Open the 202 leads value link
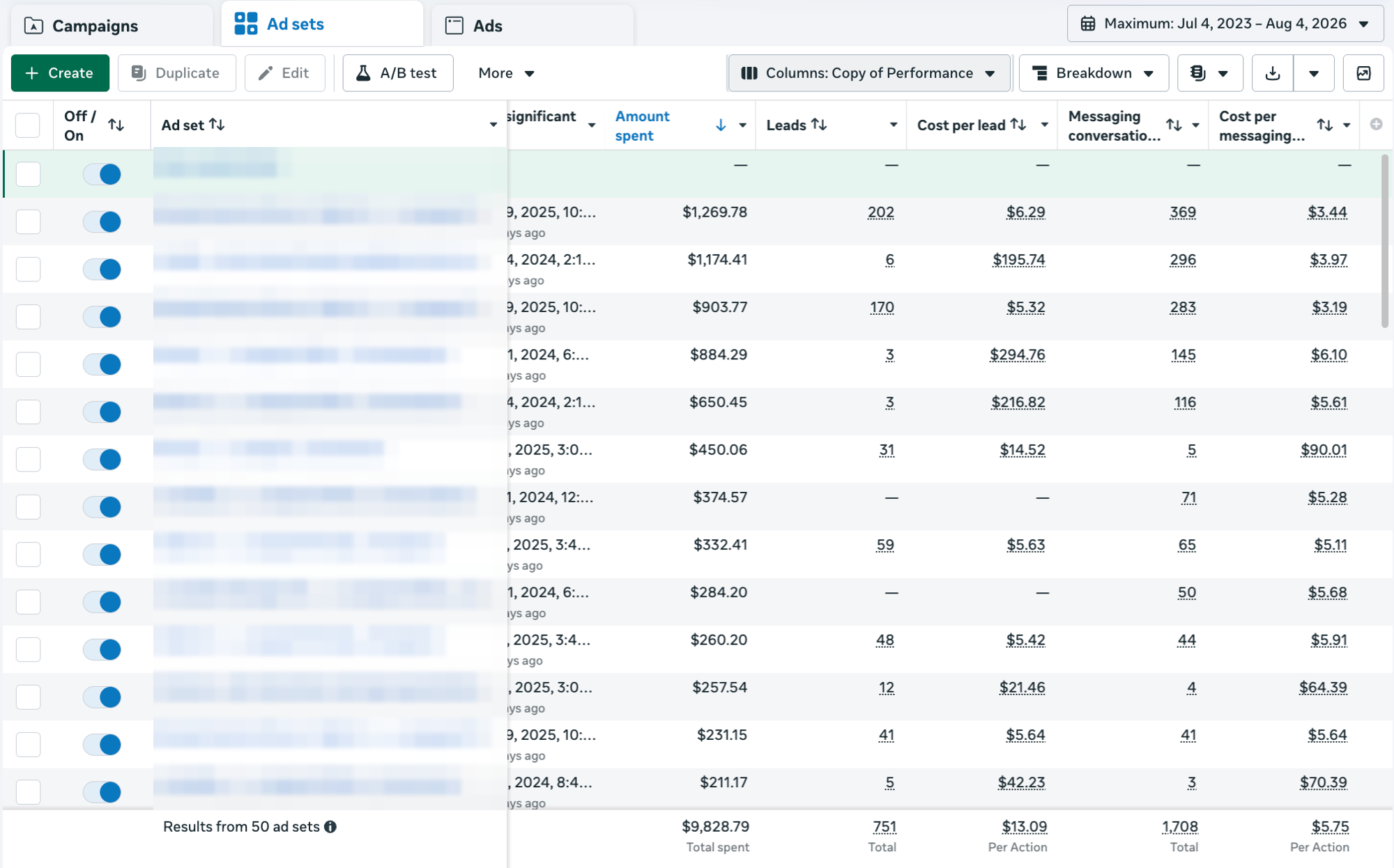 (880, 212)
